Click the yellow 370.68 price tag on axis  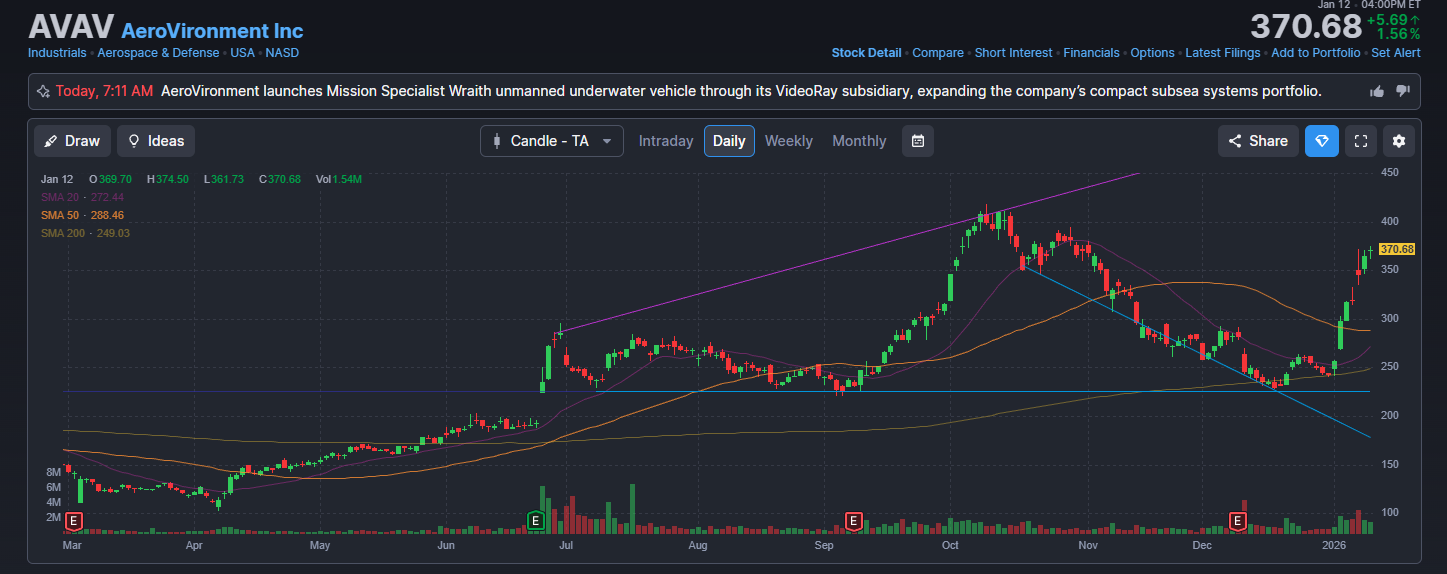pos(1396,249)
